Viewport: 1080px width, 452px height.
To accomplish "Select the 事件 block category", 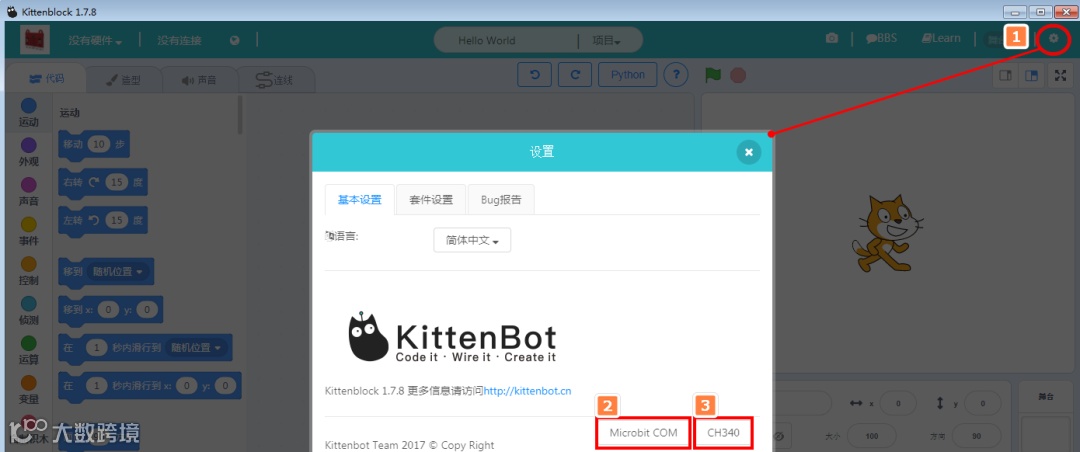I will [x=28, y=232].
